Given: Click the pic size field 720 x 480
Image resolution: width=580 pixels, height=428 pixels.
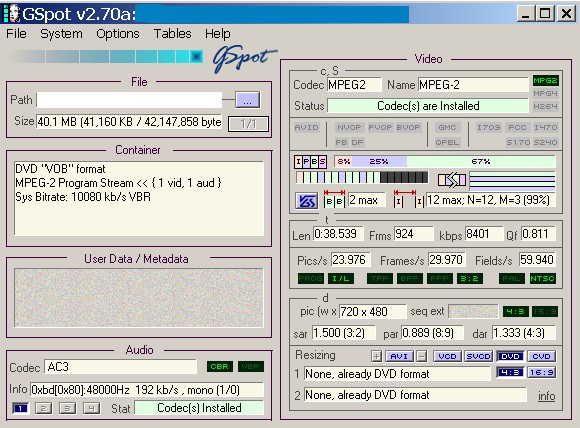Looking at the screenshot, I should pyautogui.click(x=372, y=312).
